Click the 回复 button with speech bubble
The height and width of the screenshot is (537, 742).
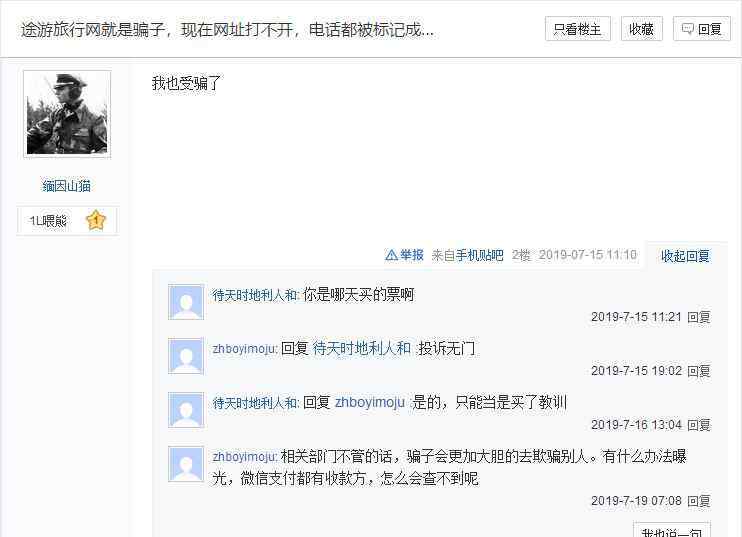[x=702, y=29]
